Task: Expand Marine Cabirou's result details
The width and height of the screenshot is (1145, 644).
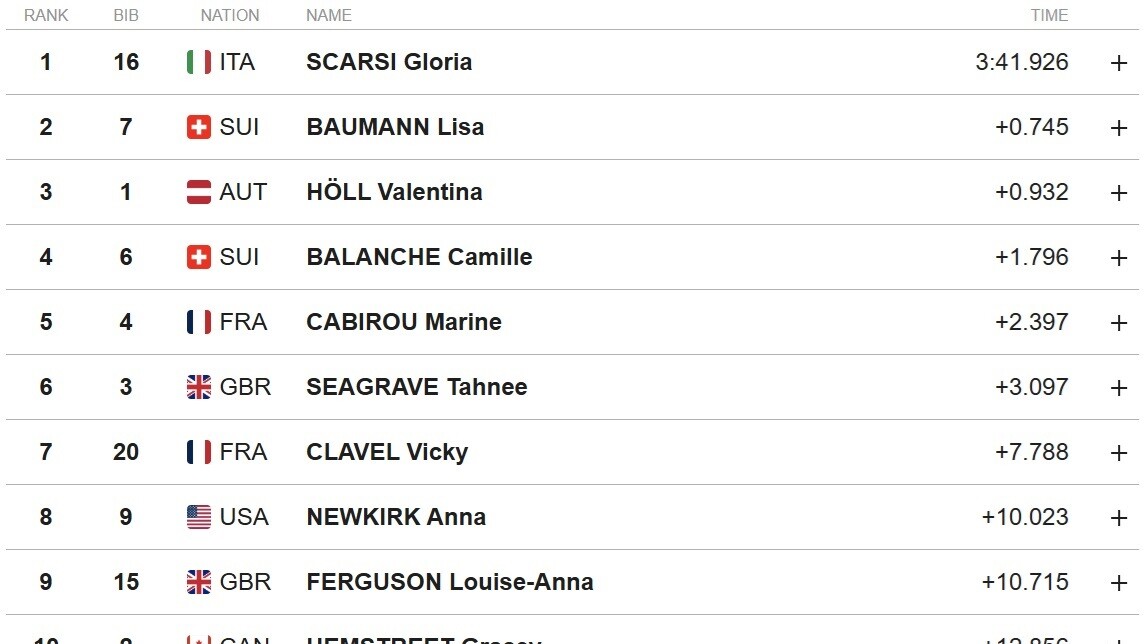Action: coord(1119,323)
